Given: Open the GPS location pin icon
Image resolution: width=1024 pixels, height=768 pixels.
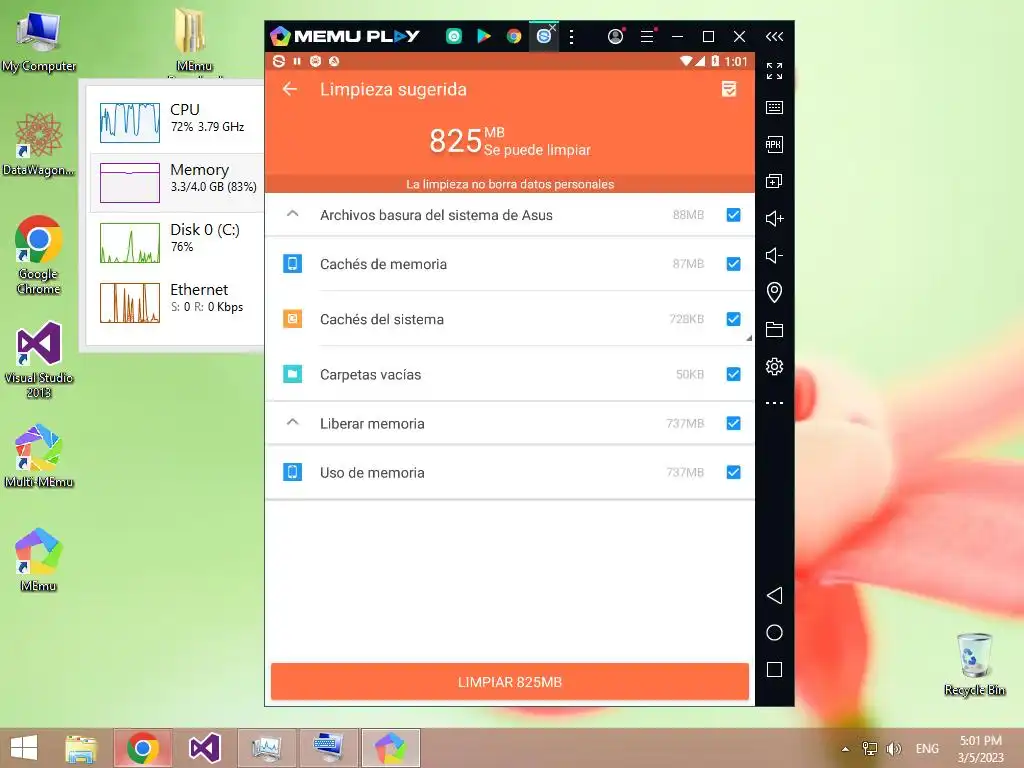Looking at the screenshot, I should 775,292.
